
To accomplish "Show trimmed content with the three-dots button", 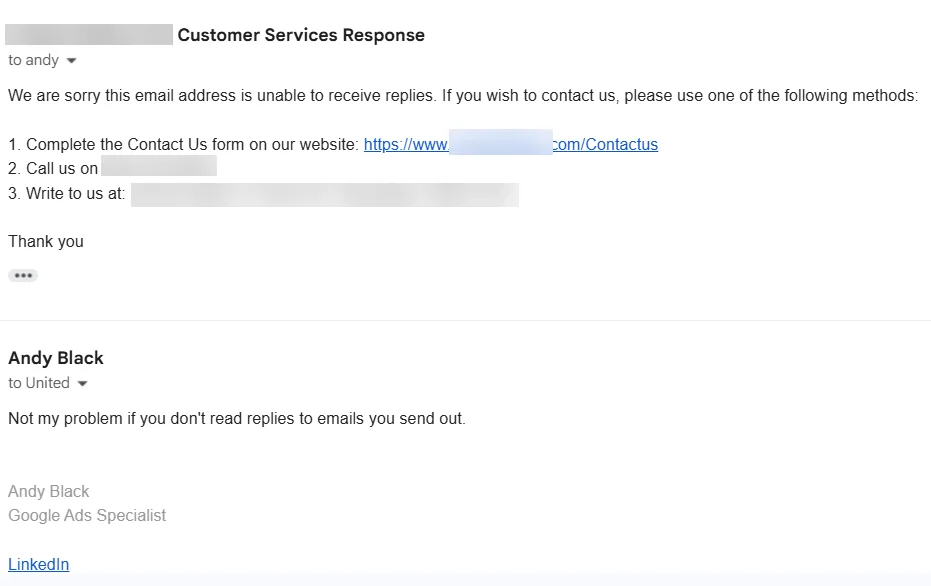I will [23, 275].
